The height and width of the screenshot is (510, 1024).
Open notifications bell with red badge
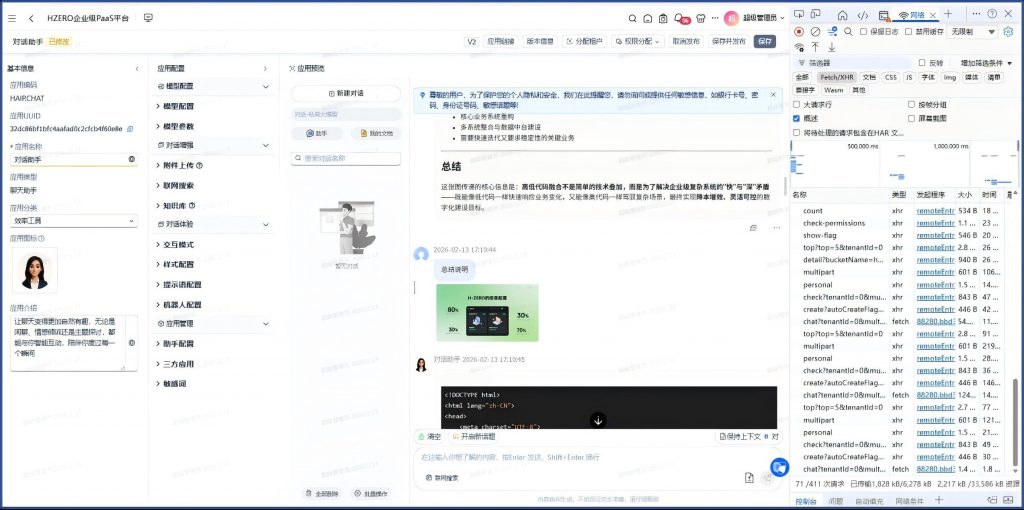[680, 18]
